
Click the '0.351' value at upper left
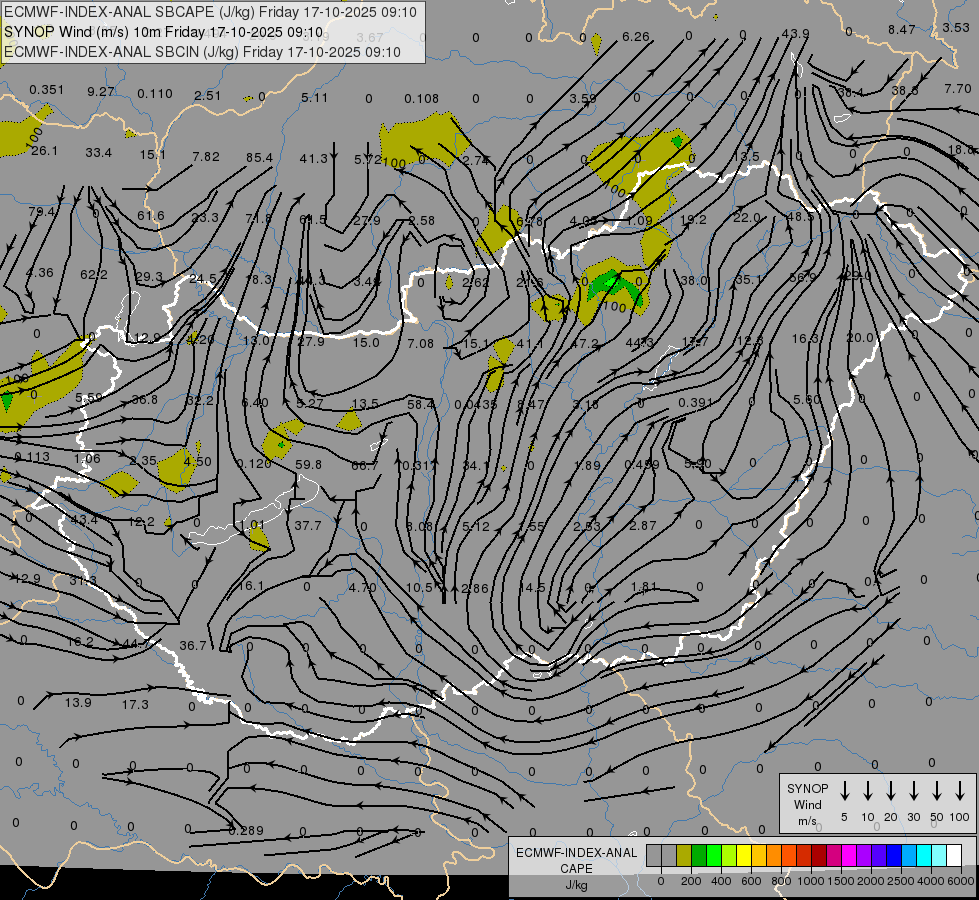coord(47,89)
